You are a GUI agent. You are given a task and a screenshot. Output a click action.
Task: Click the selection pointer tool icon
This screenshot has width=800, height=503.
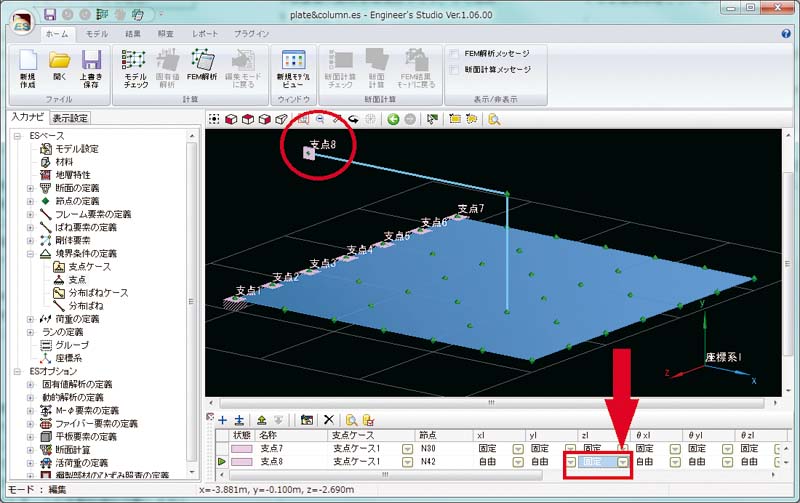tap(432, 119)
